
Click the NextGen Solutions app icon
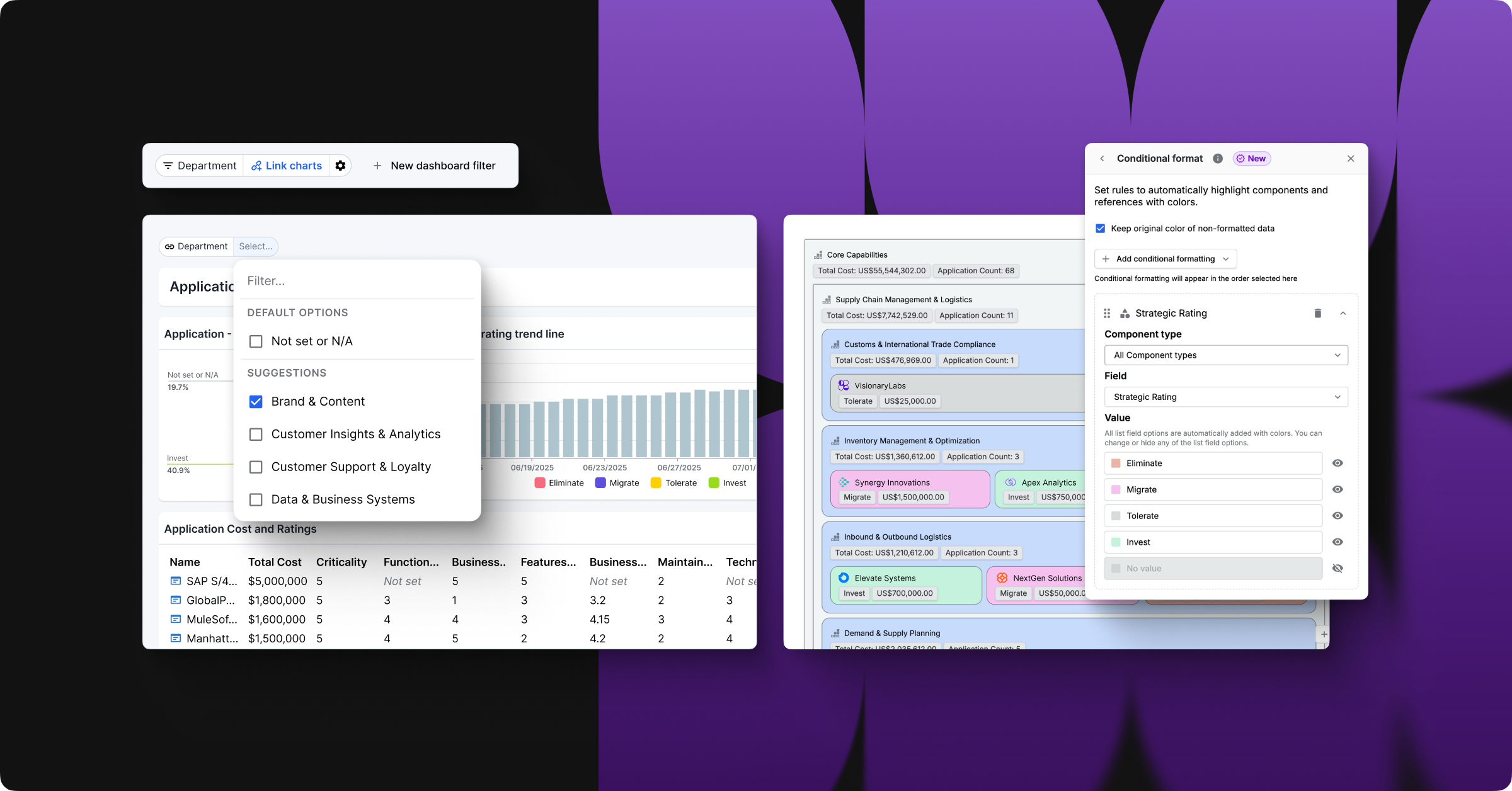point(1002,578)
